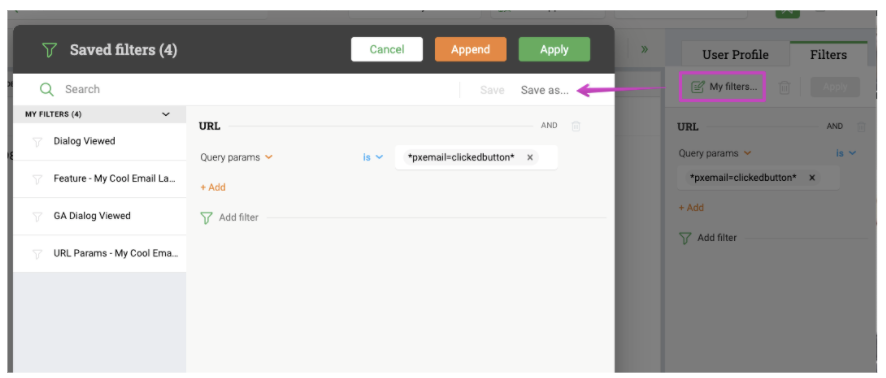Click funnel icon beside Dialog Viewed
This screenshot has height=378, width=886.
(x=37, y=142)
